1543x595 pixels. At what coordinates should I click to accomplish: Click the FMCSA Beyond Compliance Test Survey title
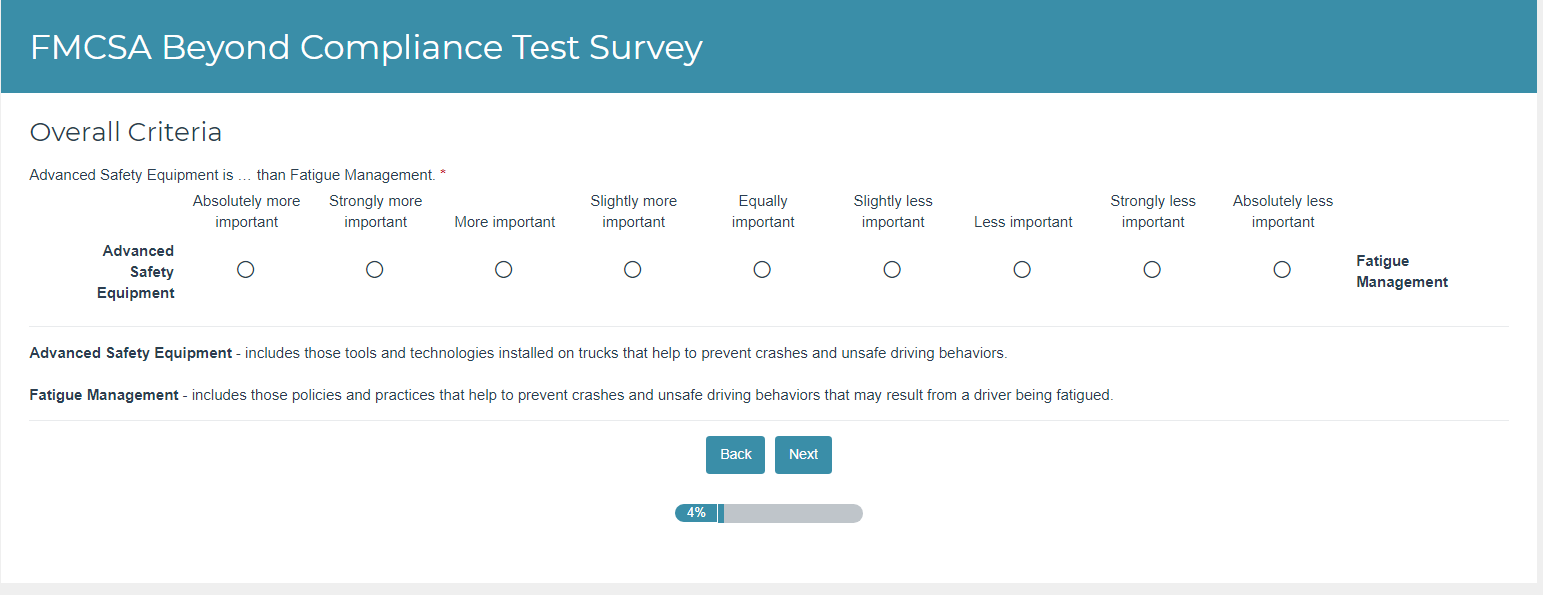(x=366, y=47)
